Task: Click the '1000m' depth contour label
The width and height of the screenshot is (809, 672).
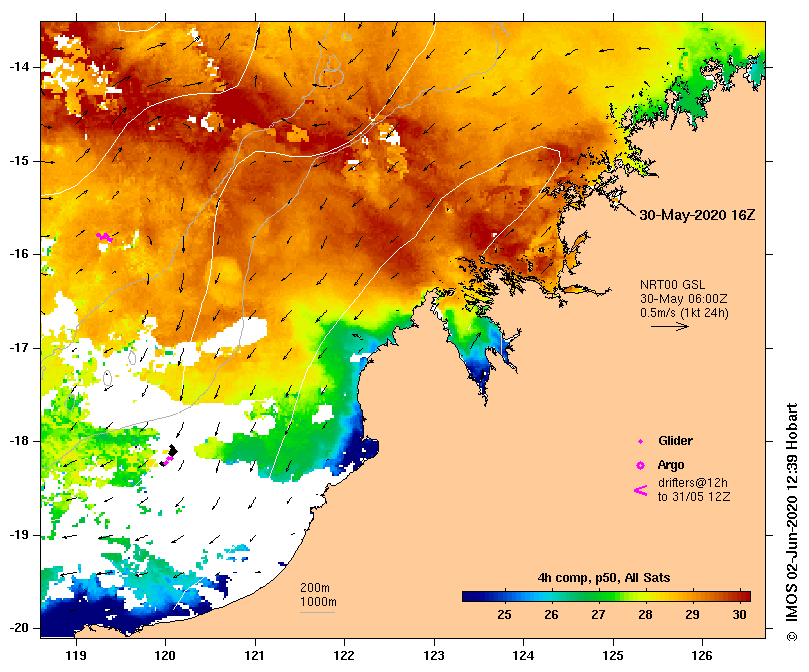Action: pyautogui.click(x=318, y=602)
